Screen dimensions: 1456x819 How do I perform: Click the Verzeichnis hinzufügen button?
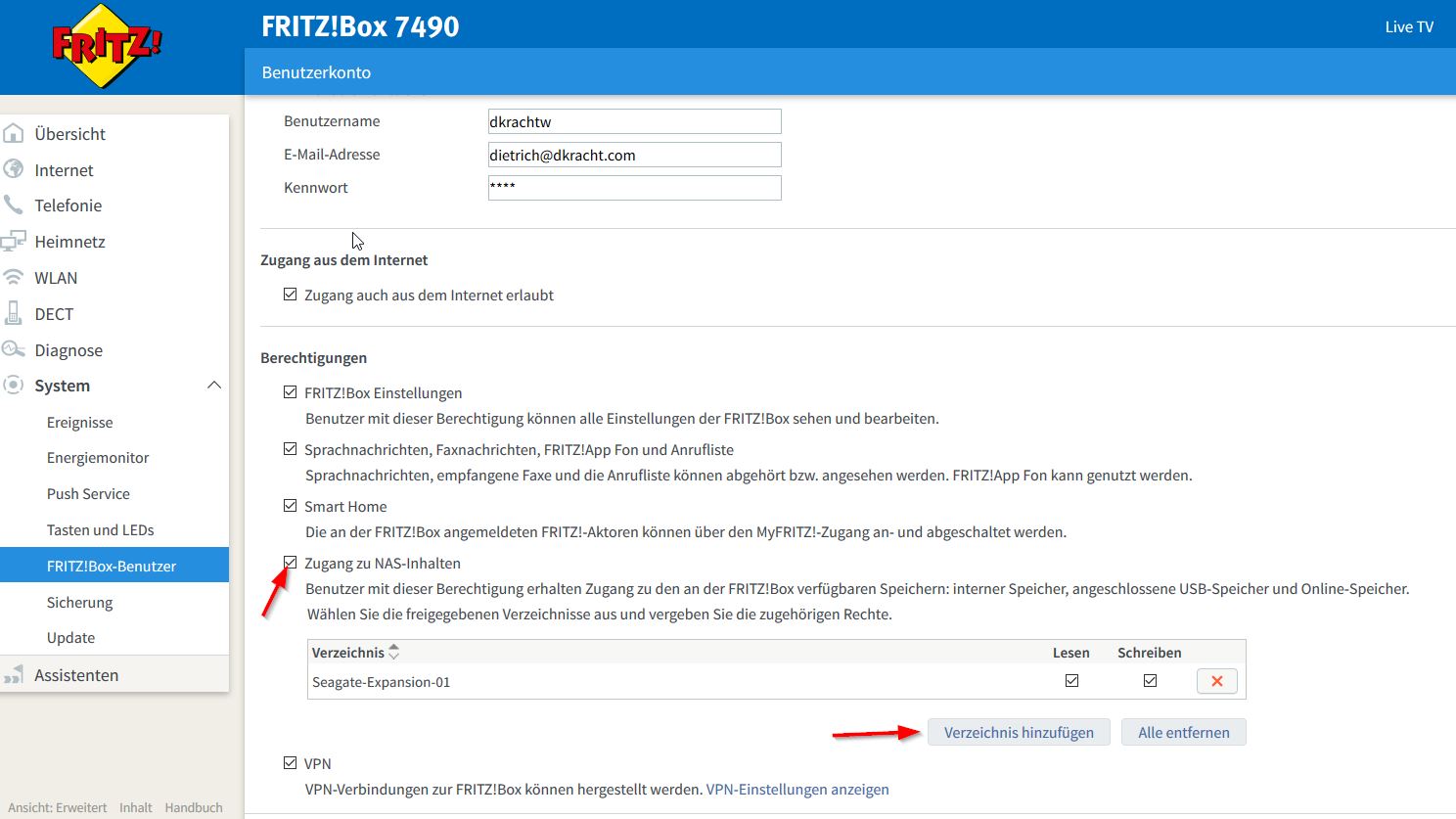[x=1019, y=733]
